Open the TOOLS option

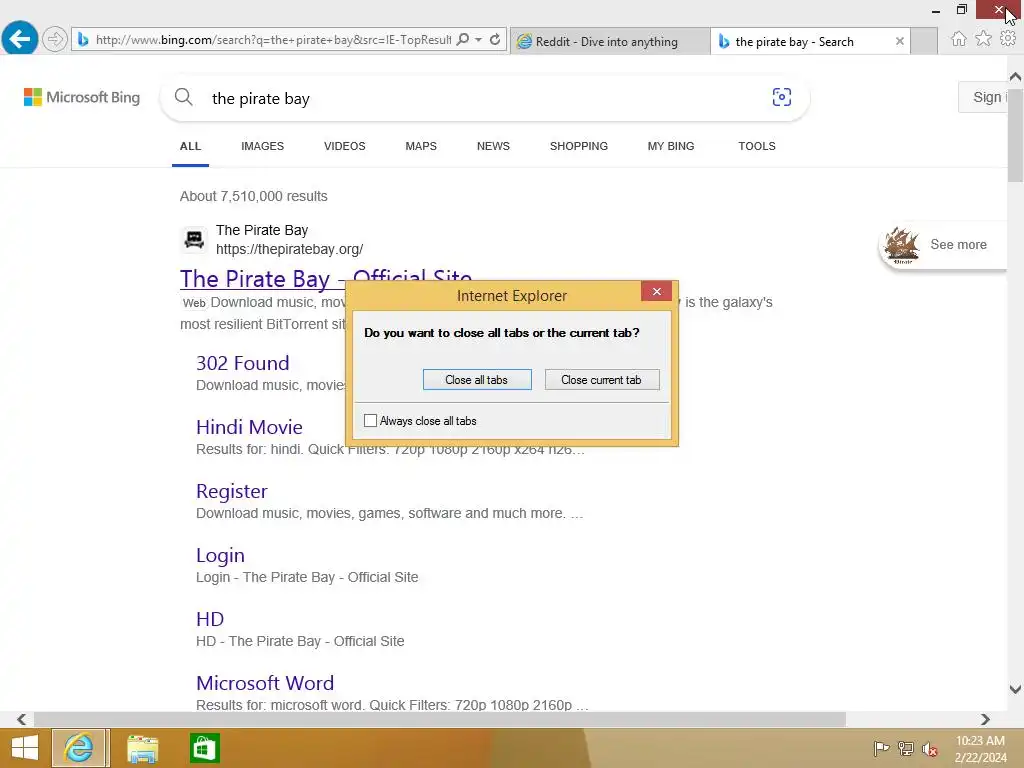coord(757,146)
